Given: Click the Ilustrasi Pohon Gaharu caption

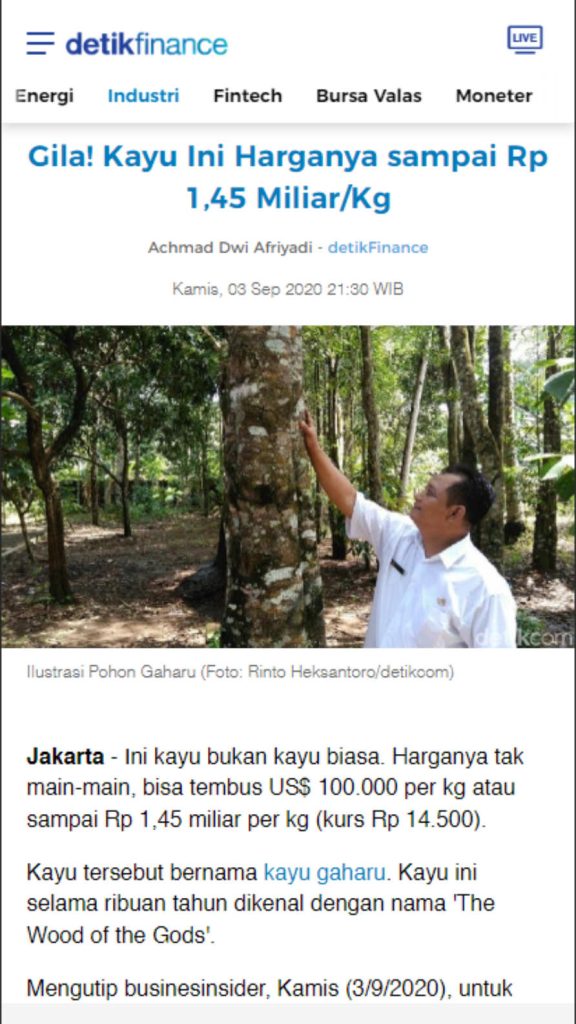Looking at the screenshot, I should pos(240,672).
